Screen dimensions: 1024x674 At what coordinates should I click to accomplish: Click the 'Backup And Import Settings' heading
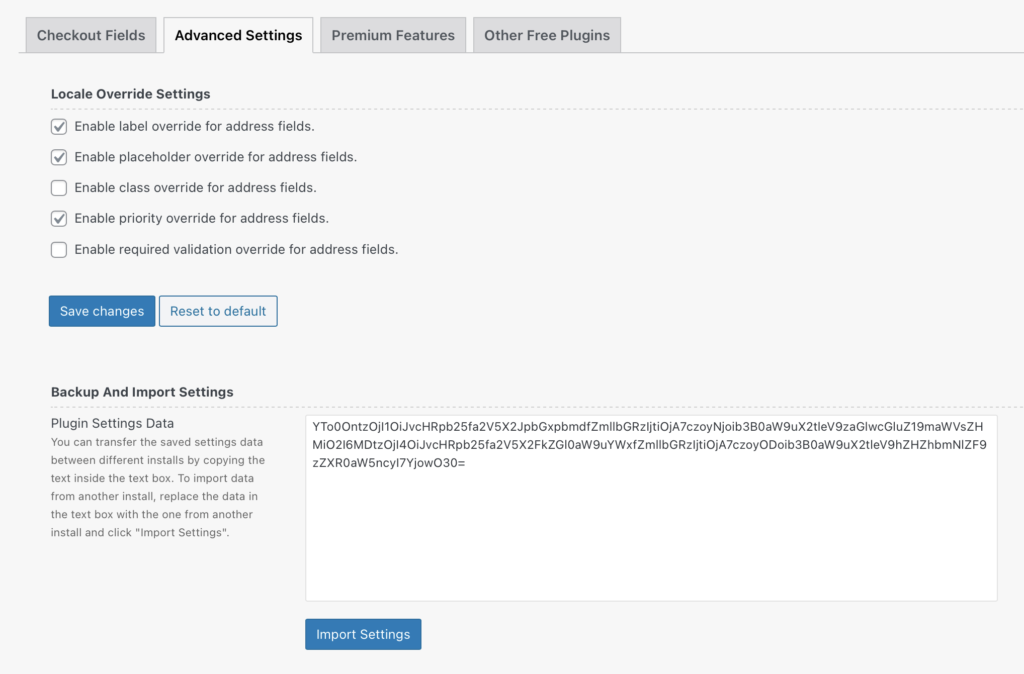tap(142, 392)
